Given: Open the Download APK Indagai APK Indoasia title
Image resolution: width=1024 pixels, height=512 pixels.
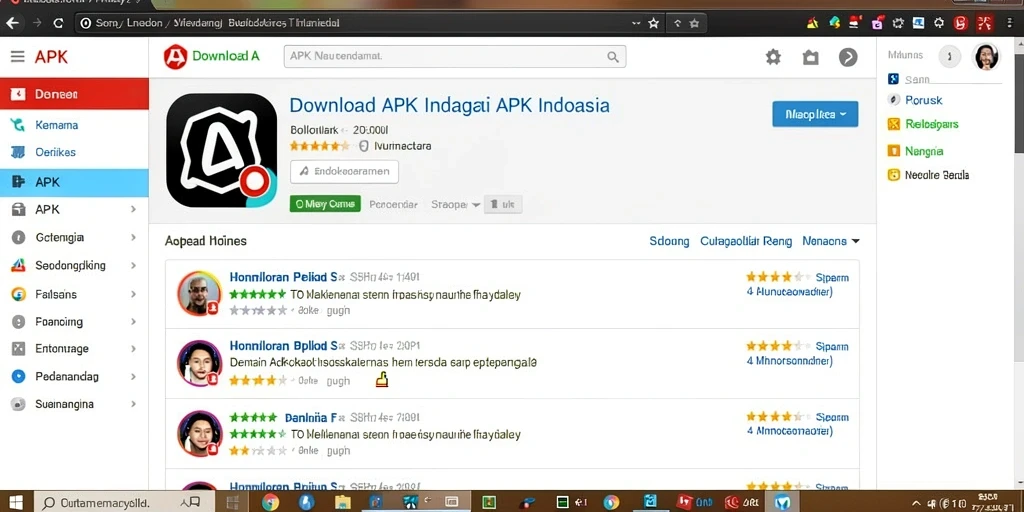Looking at the screenshot, I should [x=449, y=105].
